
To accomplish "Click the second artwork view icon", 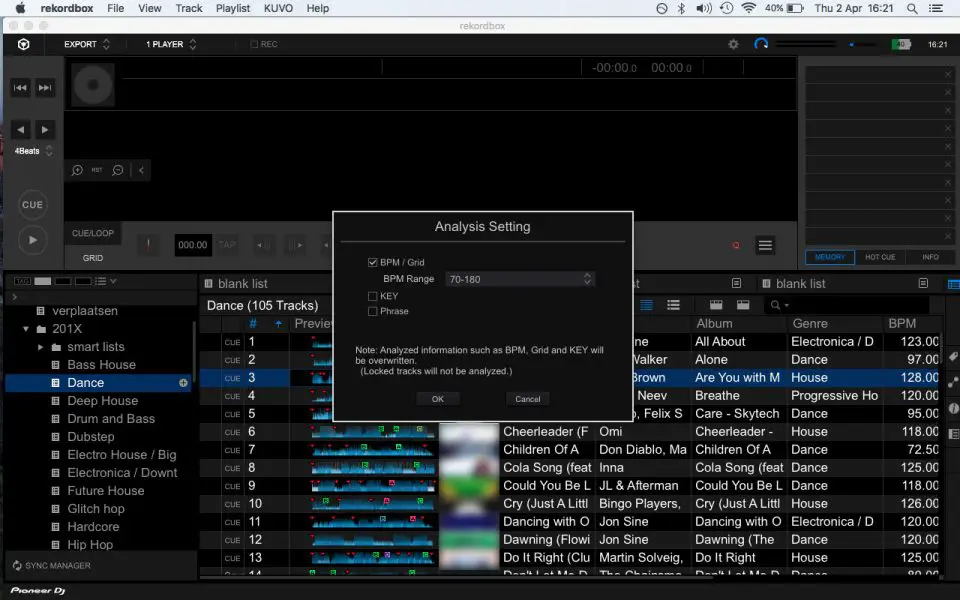I will 743,305.
